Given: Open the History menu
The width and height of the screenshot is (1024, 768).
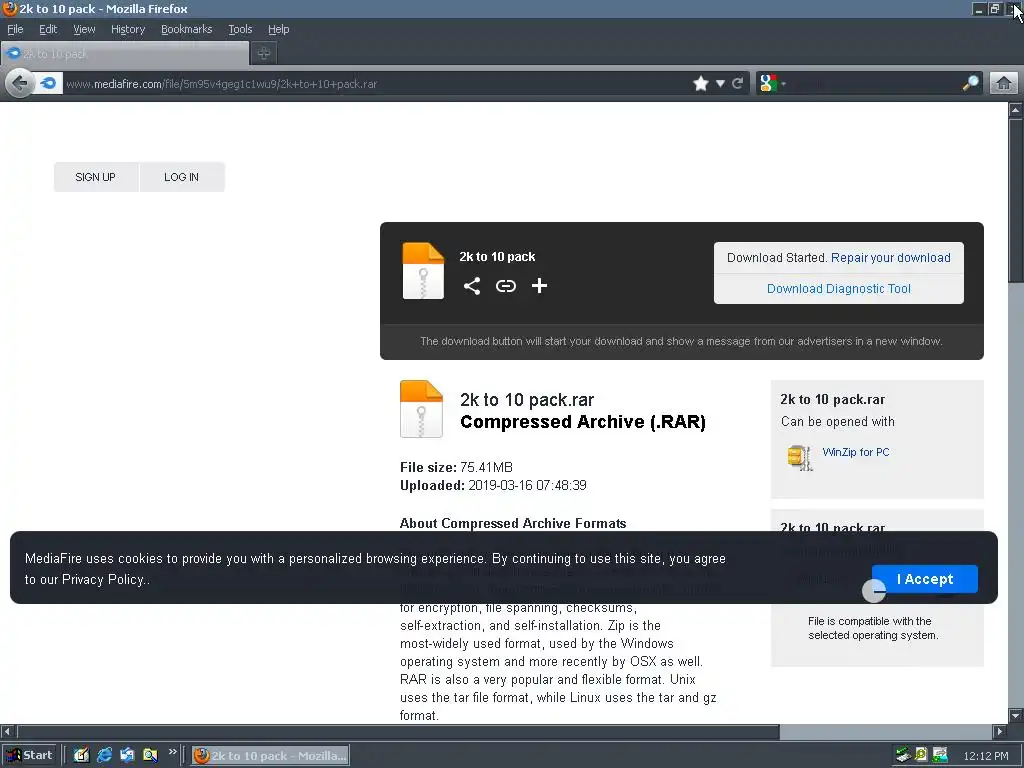Looking at the screenshot, I should coord(128,29).
